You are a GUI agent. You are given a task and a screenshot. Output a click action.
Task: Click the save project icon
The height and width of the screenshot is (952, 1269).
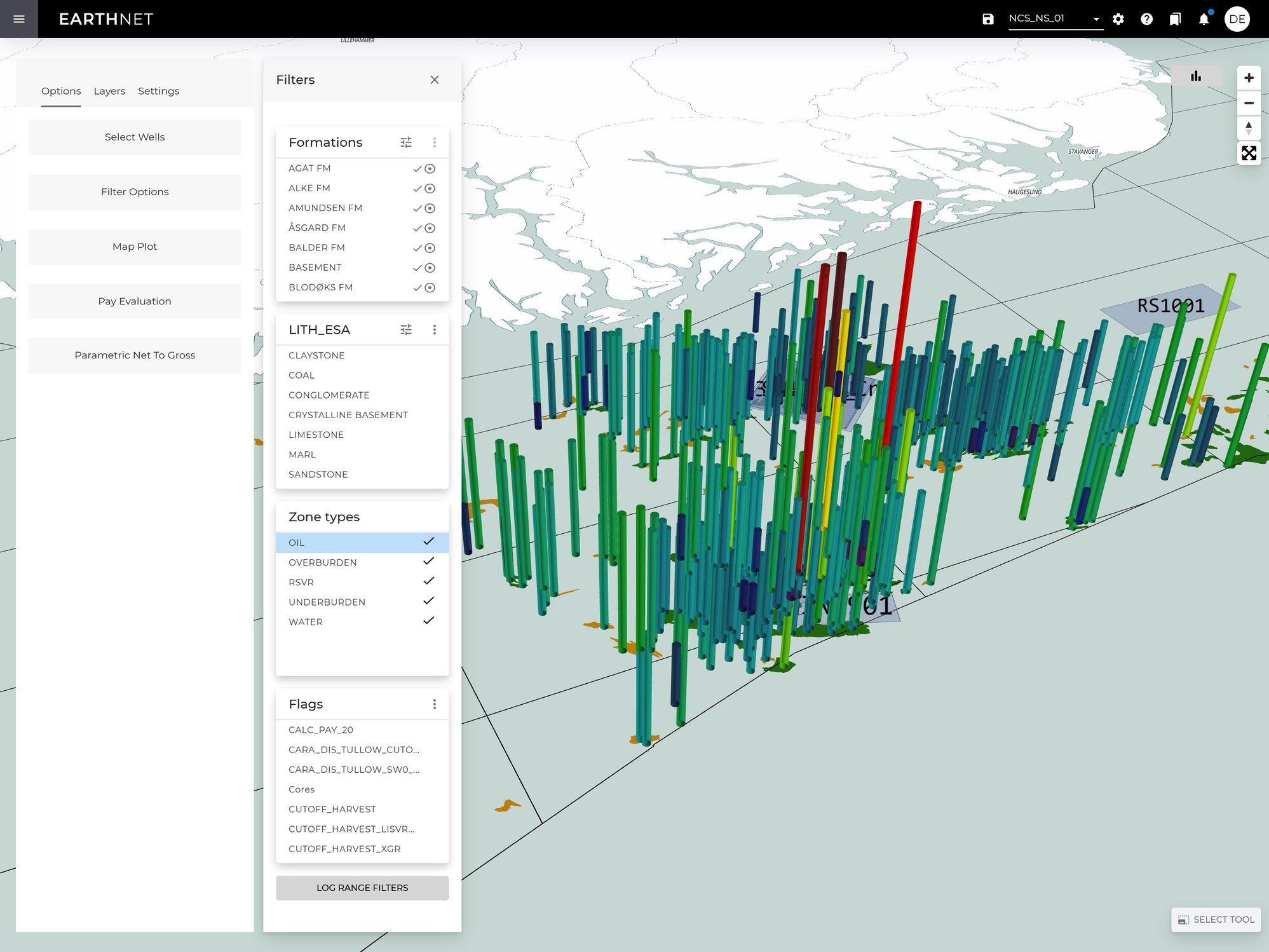point(987,19)
